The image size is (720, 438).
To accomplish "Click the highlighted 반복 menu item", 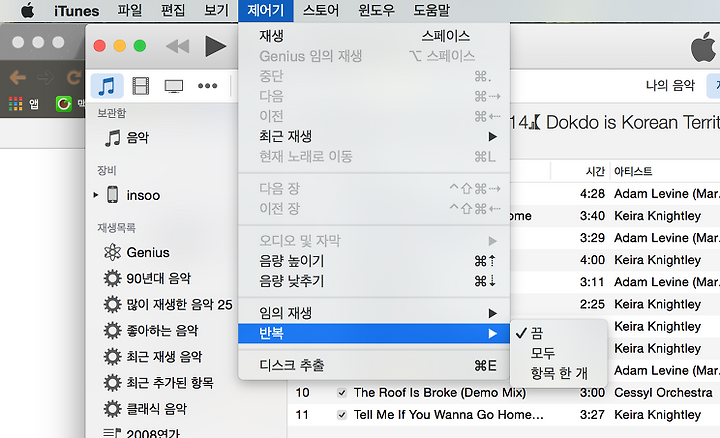I will click(x=374, y=333).
